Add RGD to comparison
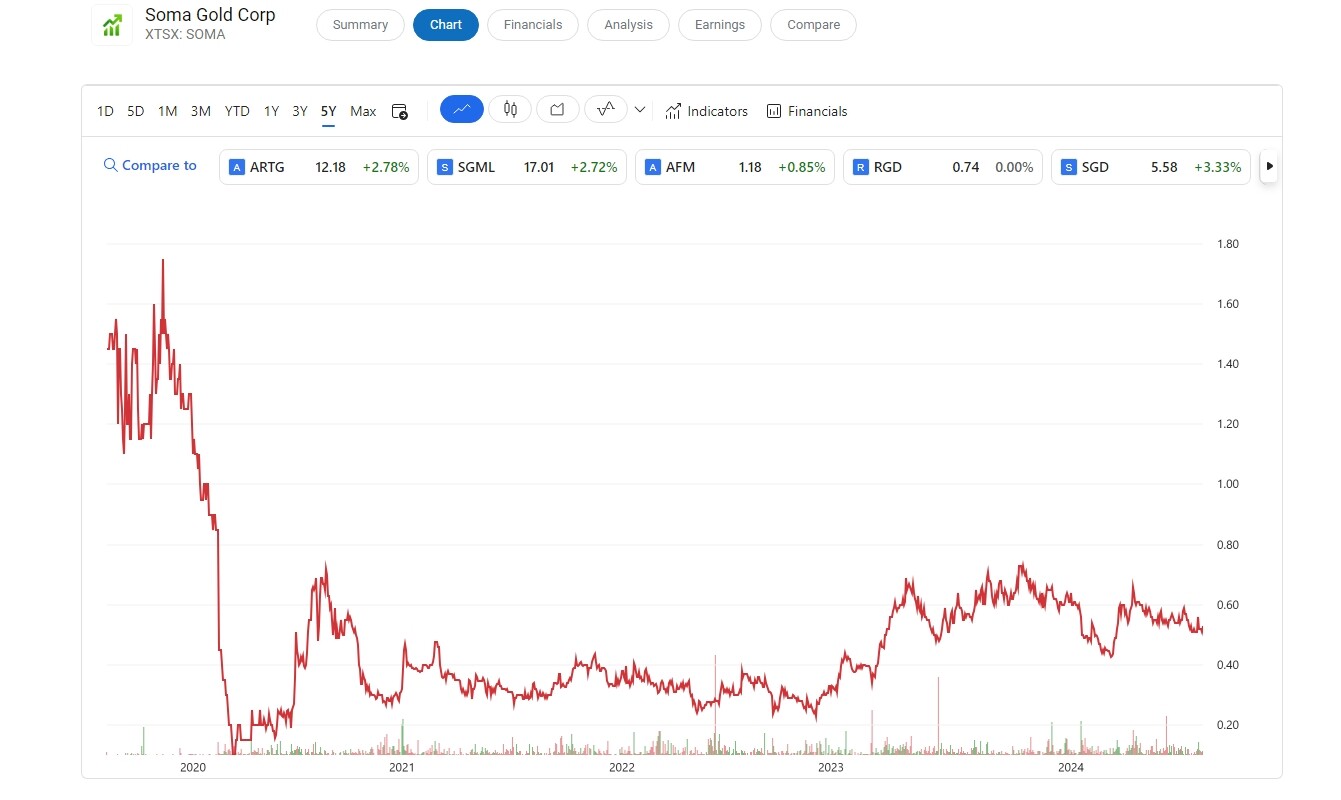Screen dimensions: 1341x800 [943, 167]
